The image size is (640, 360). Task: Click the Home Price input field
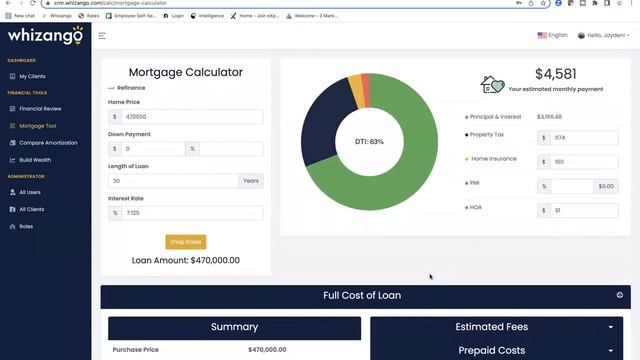(192, 117)
